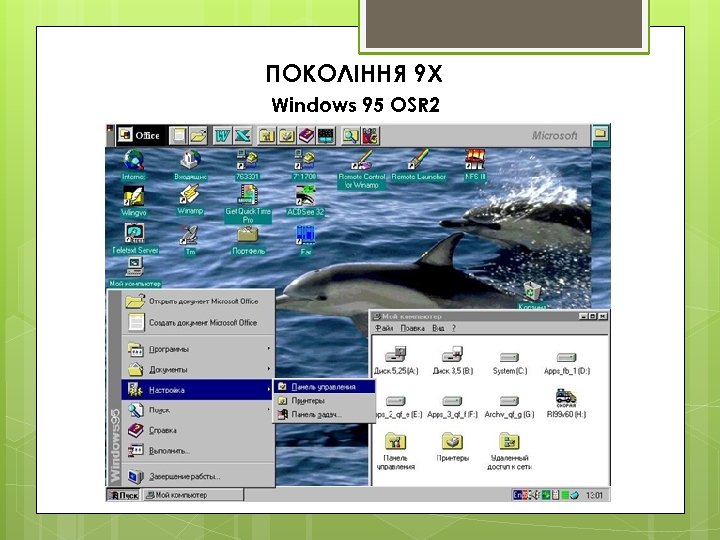Expand the Документы submenu arrow
720x540 pixels.
pyautogui.click(x=269, y=369)
